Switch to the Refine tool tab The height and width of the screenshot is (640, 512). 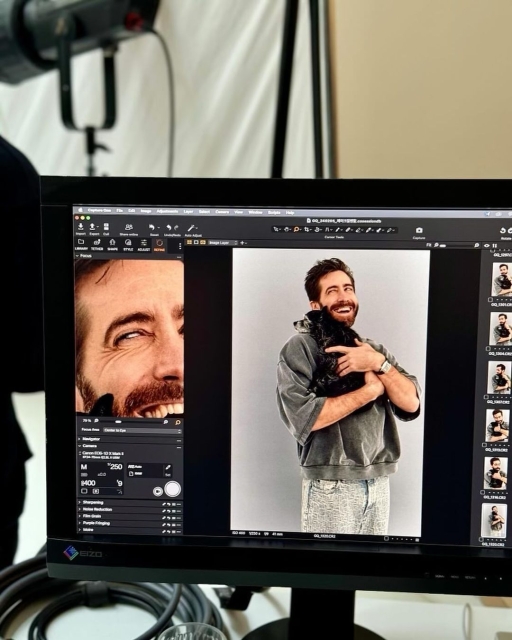tap(159, 246)
